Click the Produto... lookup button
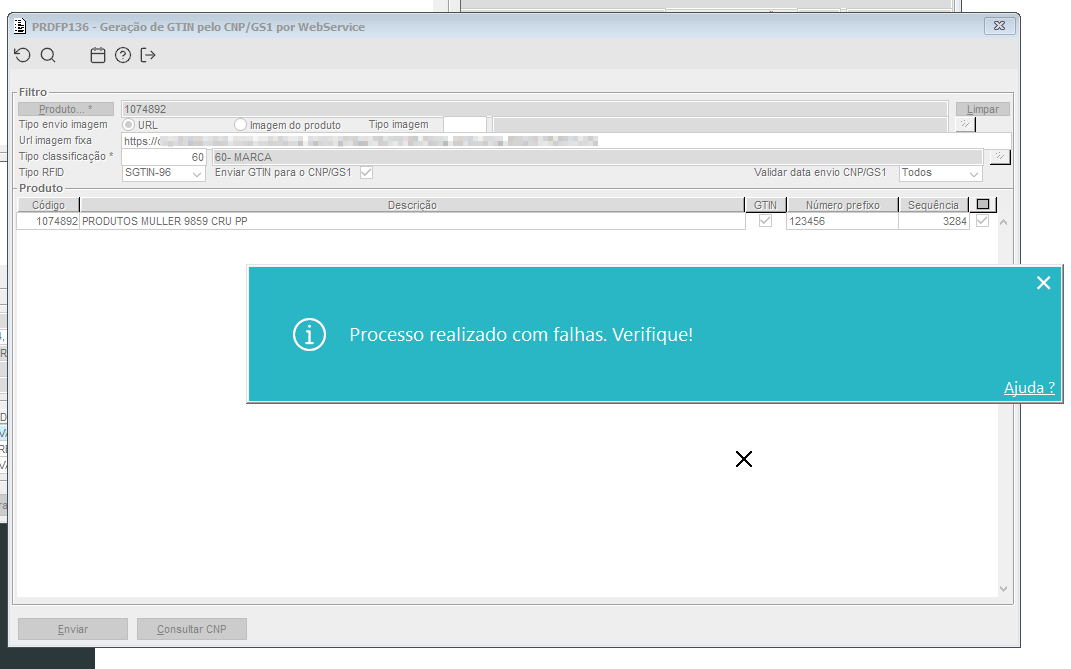The width and height of the screenshot is (1071, 669). [66, 109]
